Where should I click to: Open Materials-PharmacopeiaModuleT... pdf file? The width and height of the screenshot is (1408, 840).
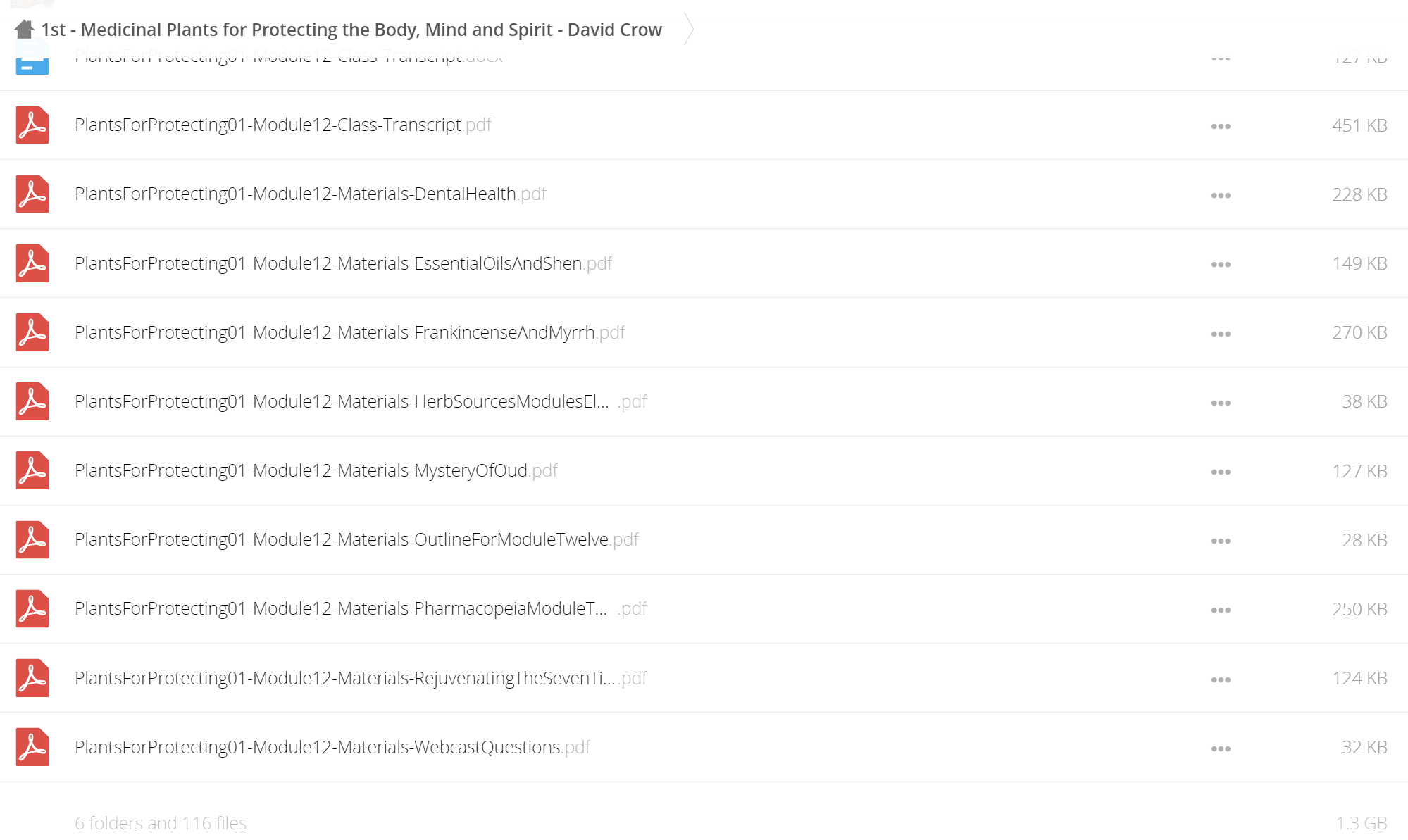pos(361,608)
